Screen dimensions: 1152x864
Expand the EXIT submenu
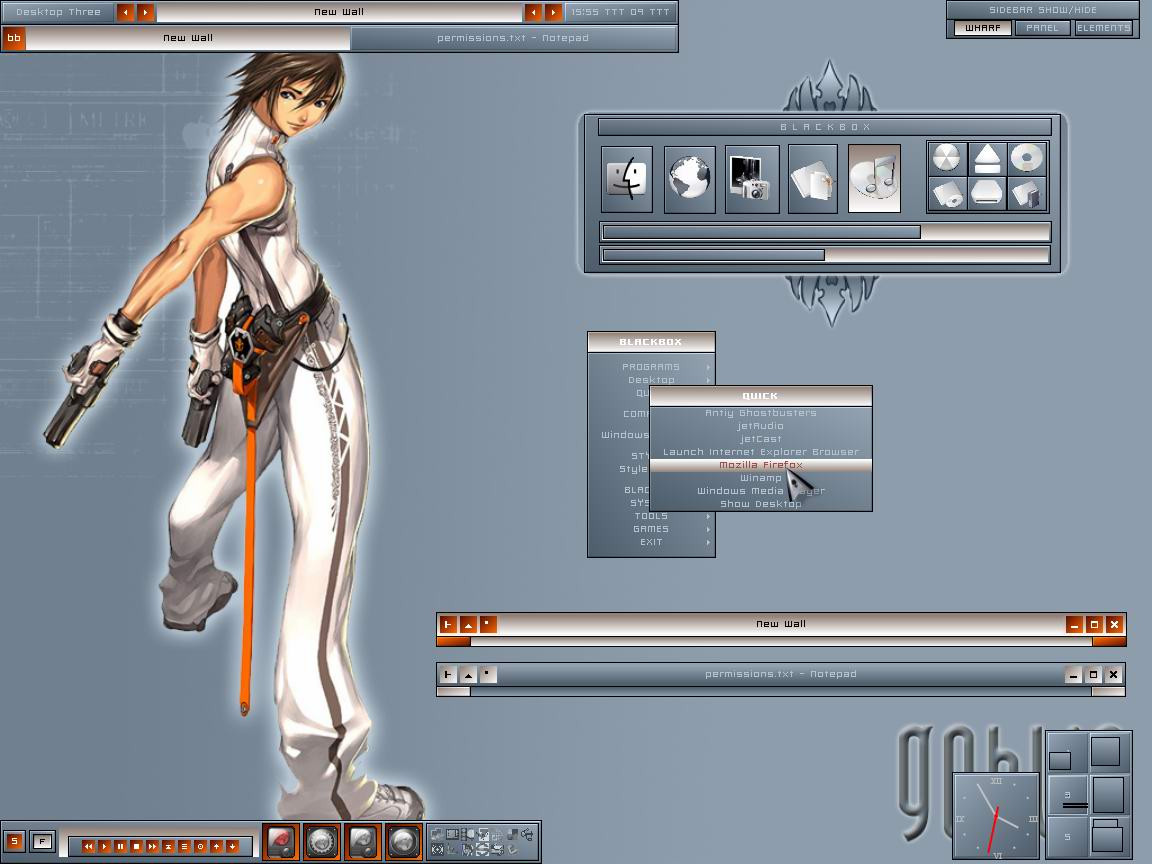pyautogui.click(x=651, y=542)
